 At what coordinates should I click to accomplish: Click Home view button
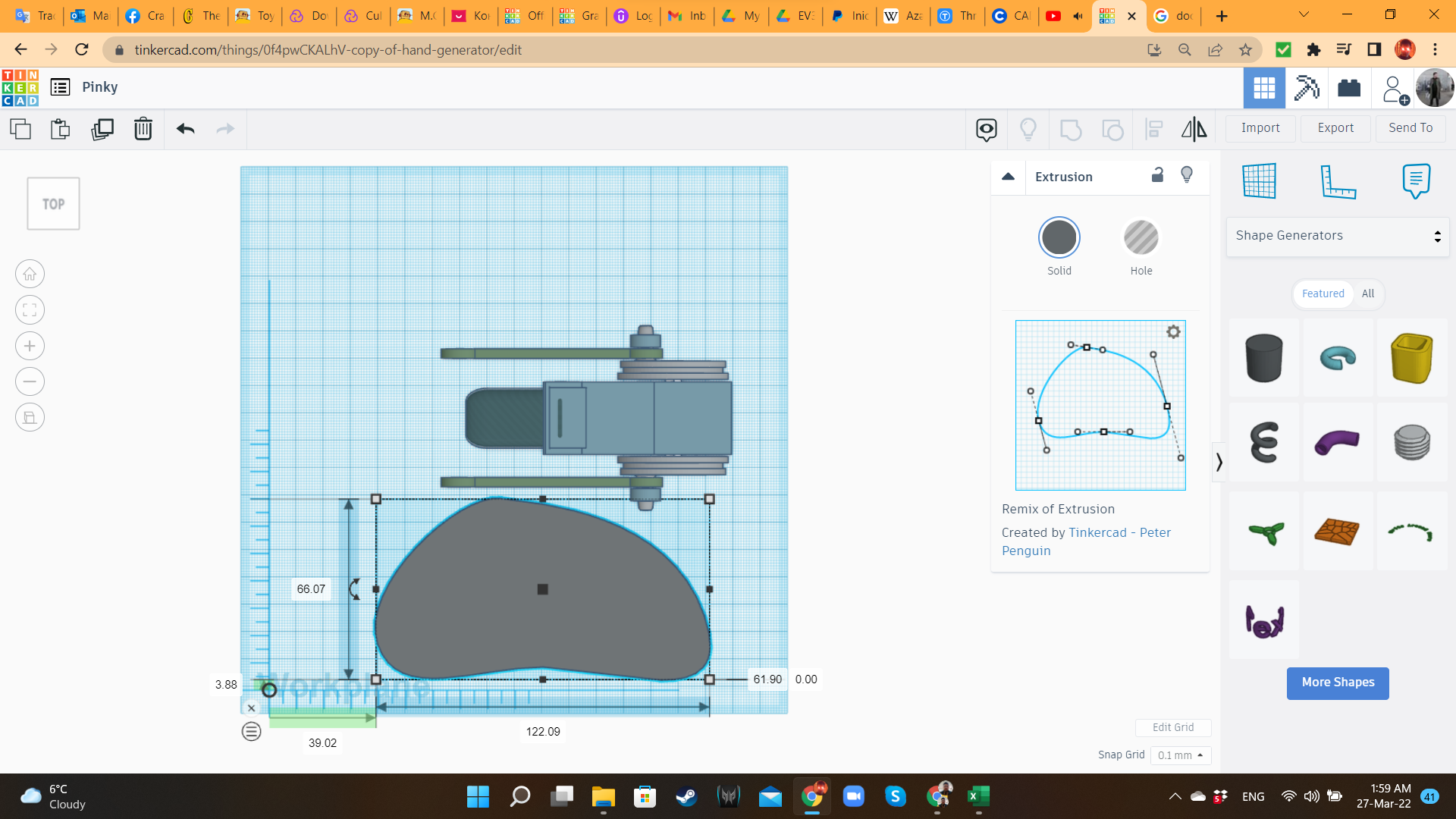click(x=30, y=275)
